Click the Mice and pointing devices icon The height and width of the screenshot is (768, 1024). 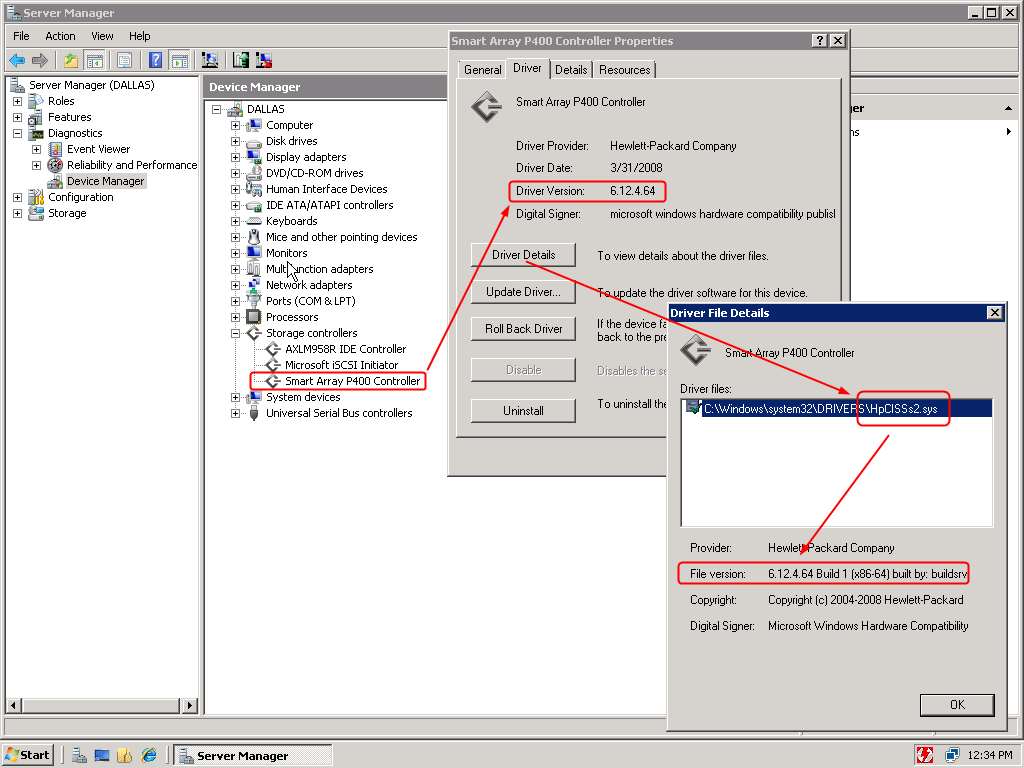[254, 237]
